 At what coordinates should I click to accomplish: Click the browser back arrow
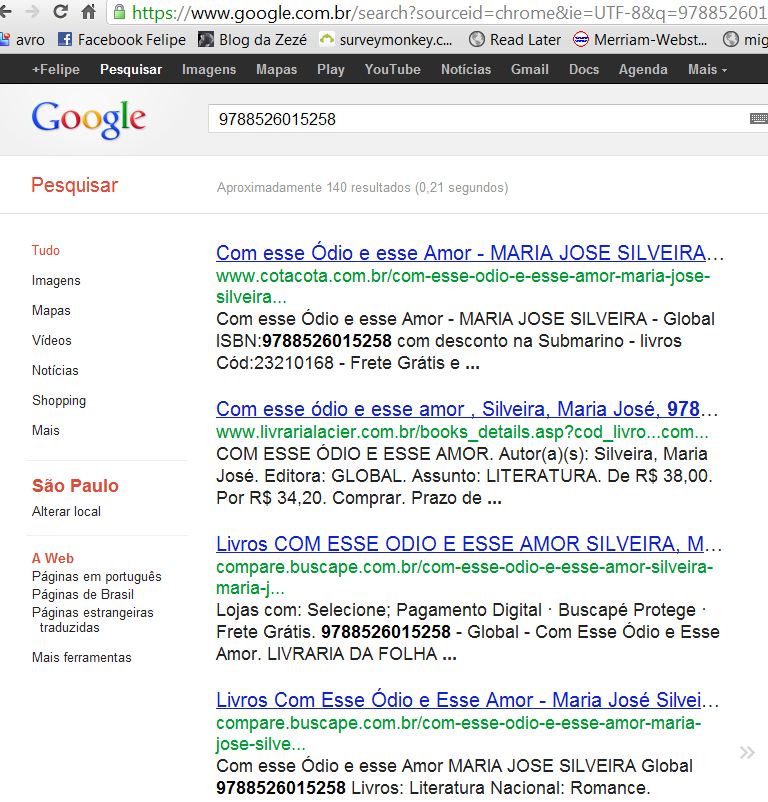point(5,11)
